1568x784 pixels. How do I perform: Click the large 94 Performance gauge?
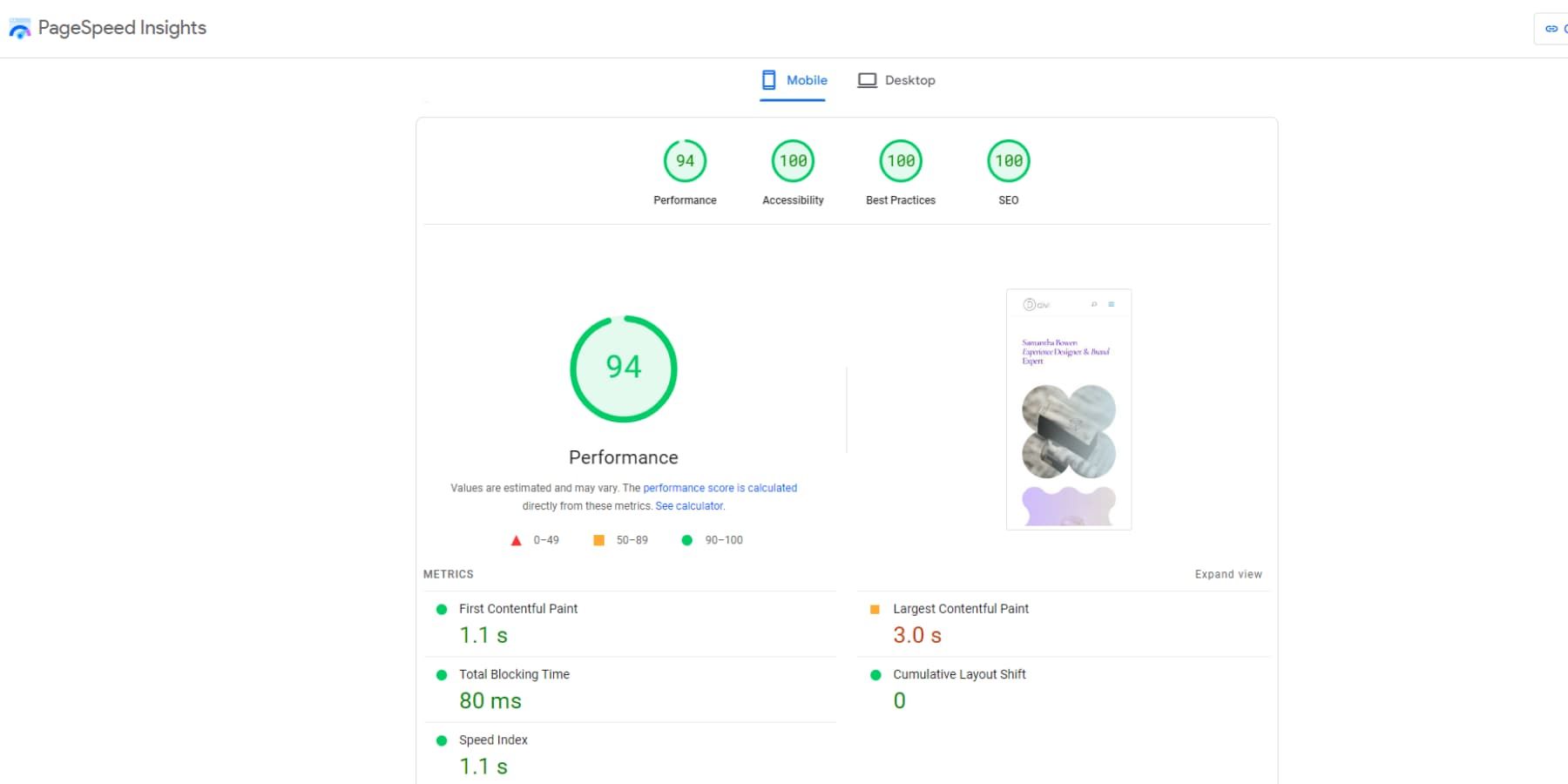click(x=624, y=369)
